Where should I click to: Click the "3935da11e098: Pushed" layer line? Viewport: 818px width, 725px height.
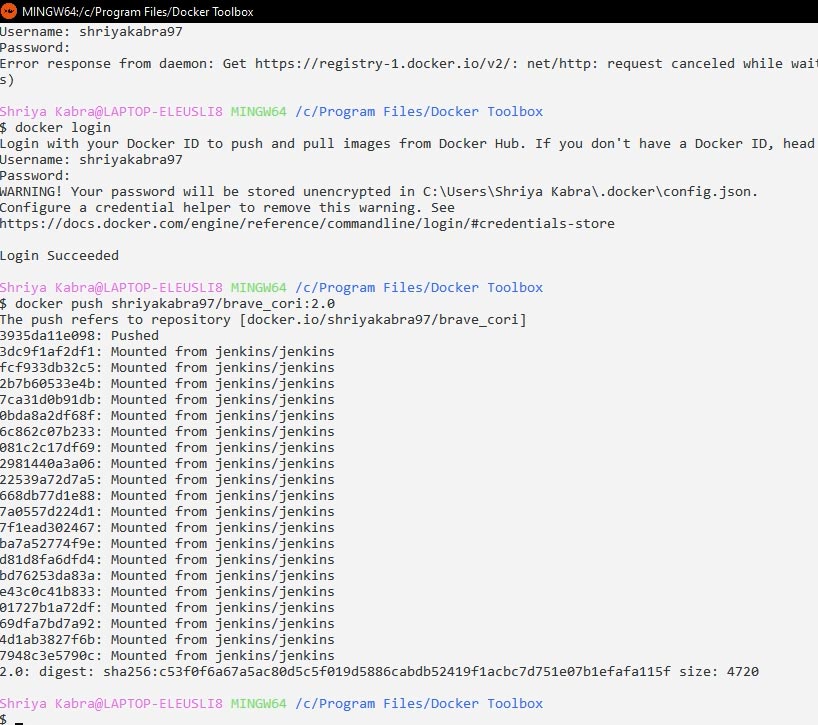tap(80, 335)
